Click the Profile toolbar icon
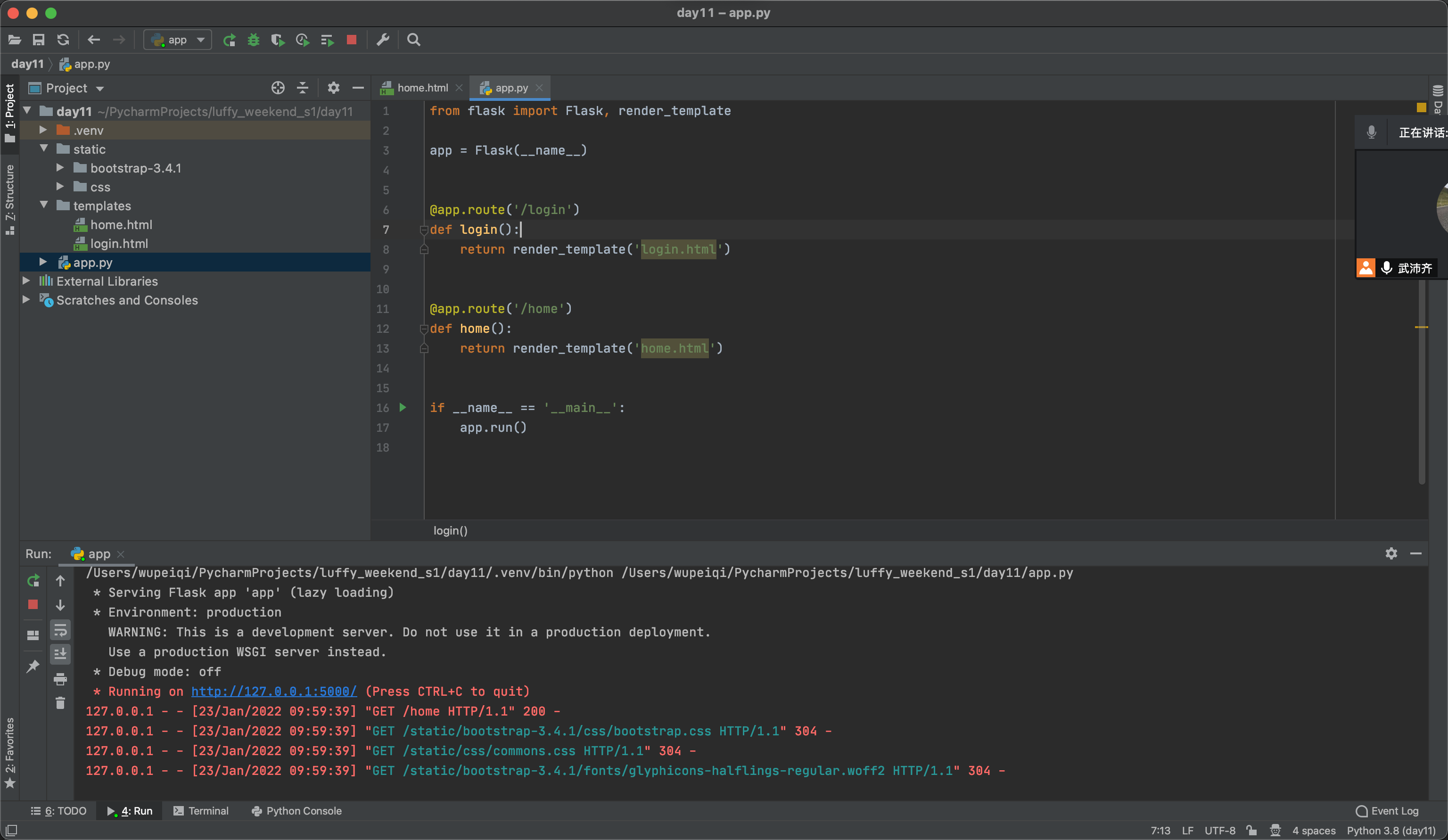This screenshot has height=840, width=1448. point(302,40)
